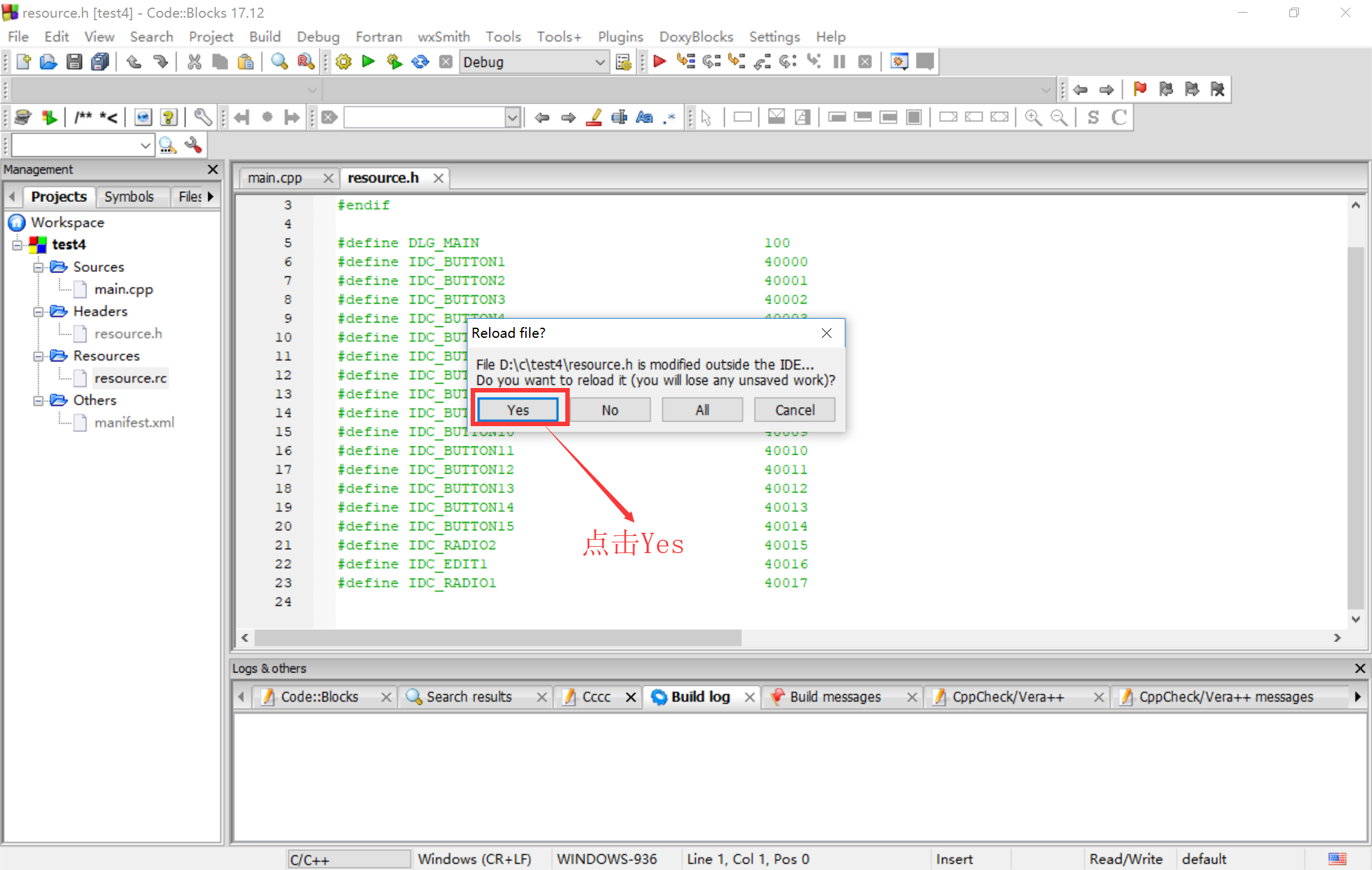Click the green Run arrow icon

click(368, 62)
